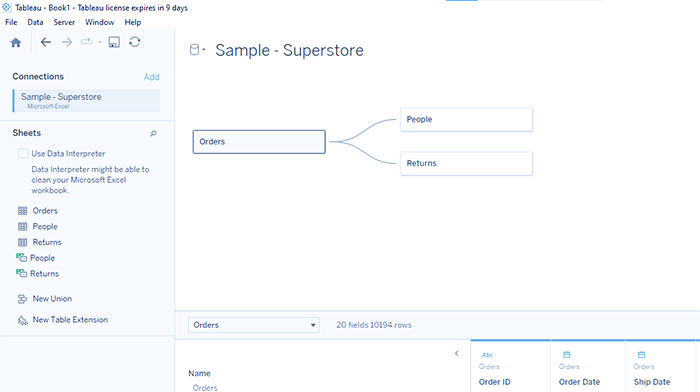The width and height of the screenshot is (700, 392).
Task: Add a new connection
Action: [x=151, y=77]
